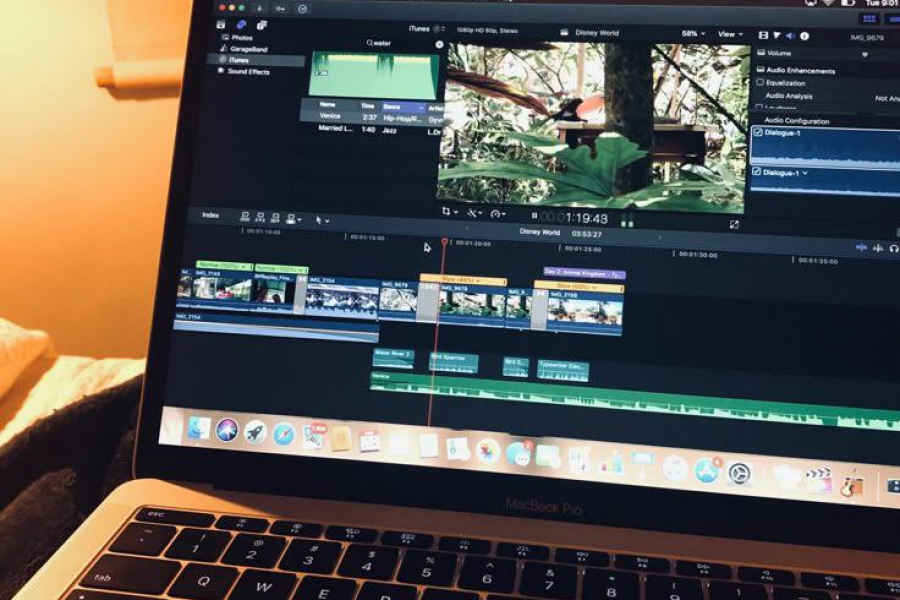Click the clapperboard icon beside Disney World

click(x=564, y=33)
